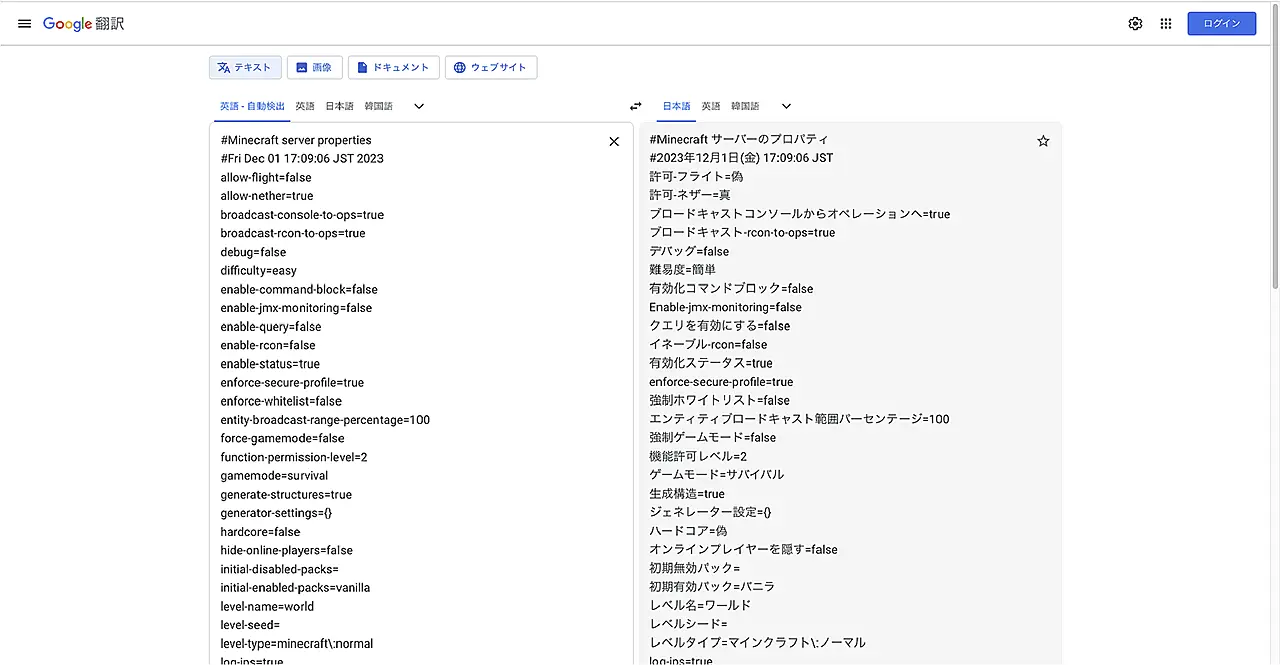Switch to 画像 translation mode
1280x665 pixels.
pos(314,67)
